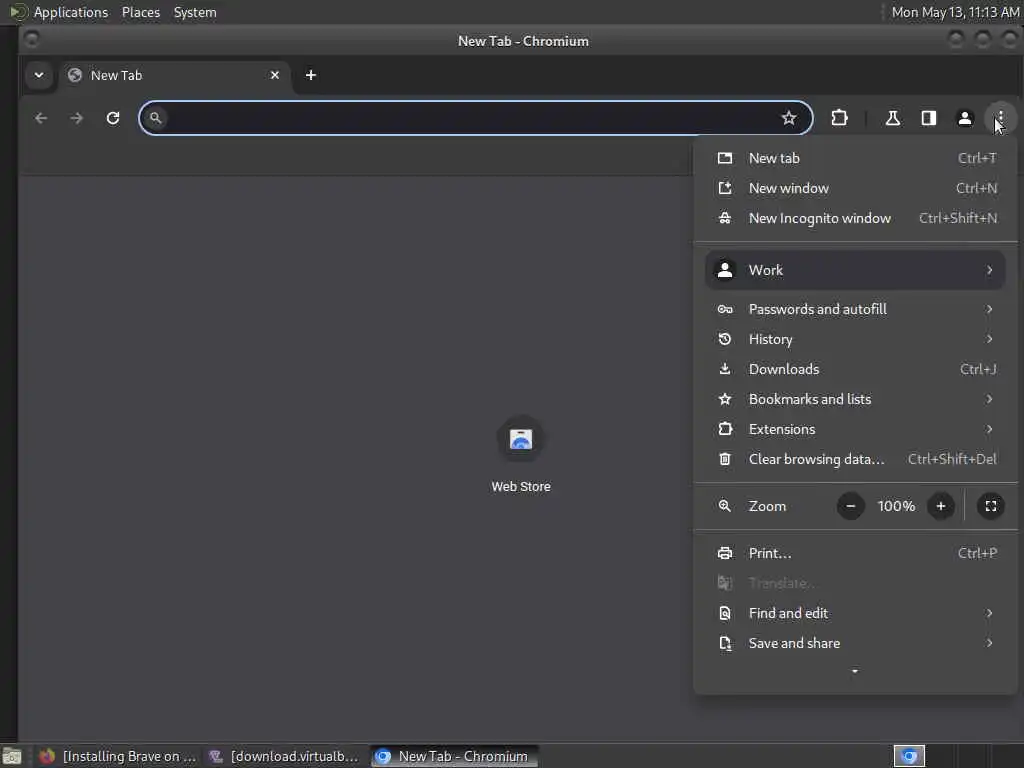
Task: Click the Downloads arrow icon
Action: (x=725, y=370)
